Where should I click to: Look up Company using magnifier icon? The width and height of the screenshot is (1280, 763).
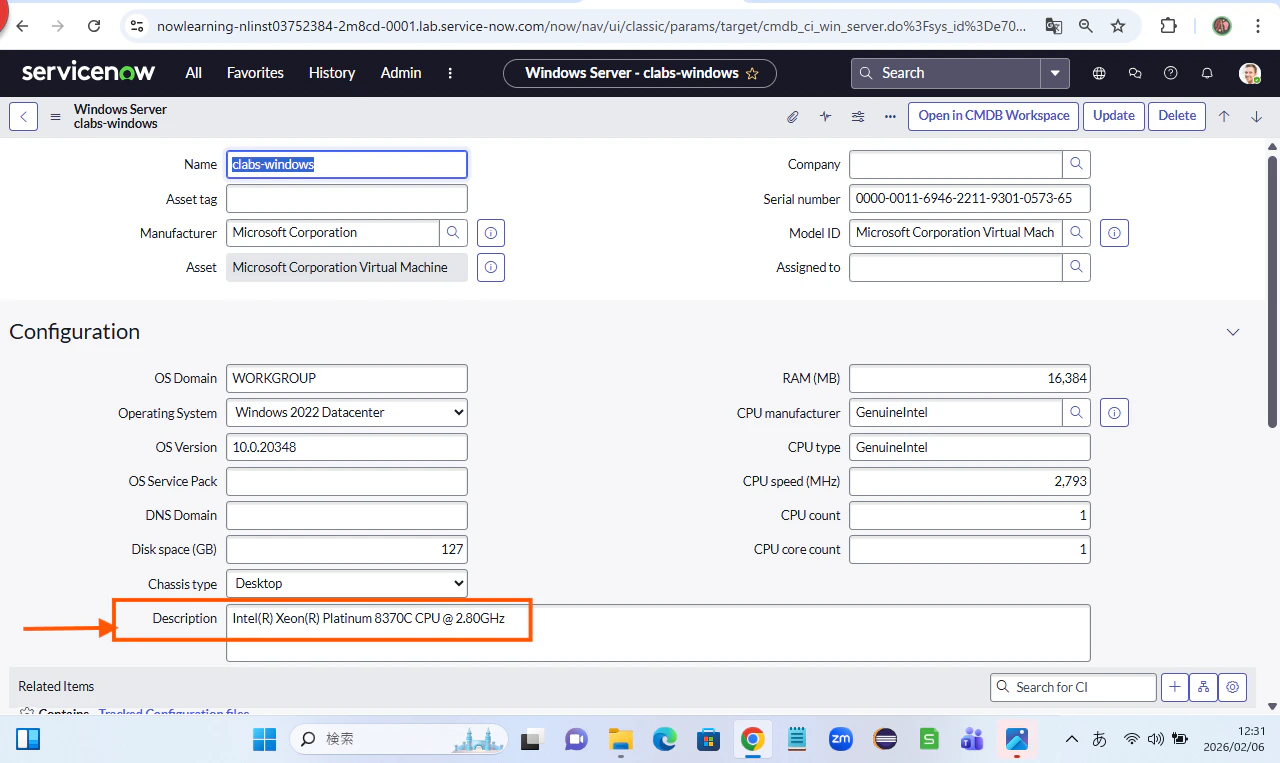pos(1076,164)
